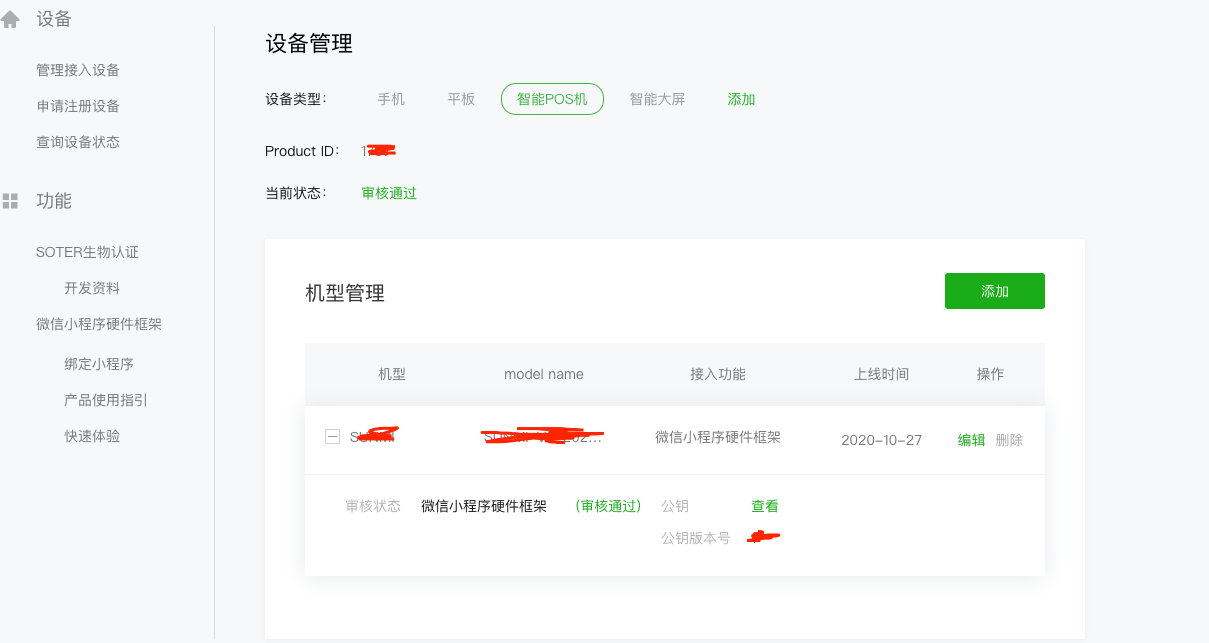Image resolution: width=1209 pixels, height=643 pixels.
Task: Click 删除 for the model row
Action: click(x=1009, y=439)
